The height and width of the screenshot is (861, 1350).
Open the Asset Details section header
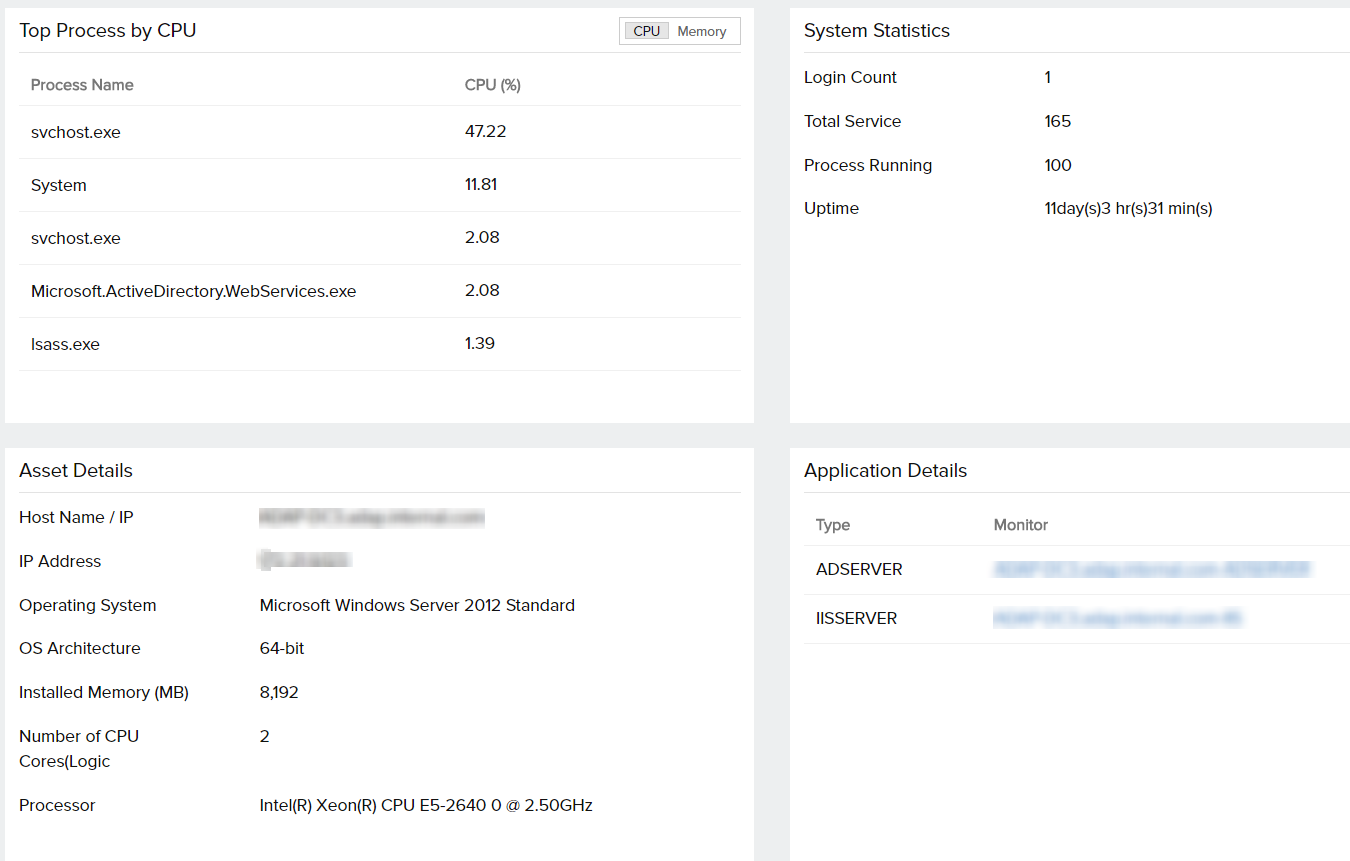click(x=75, y=470)
